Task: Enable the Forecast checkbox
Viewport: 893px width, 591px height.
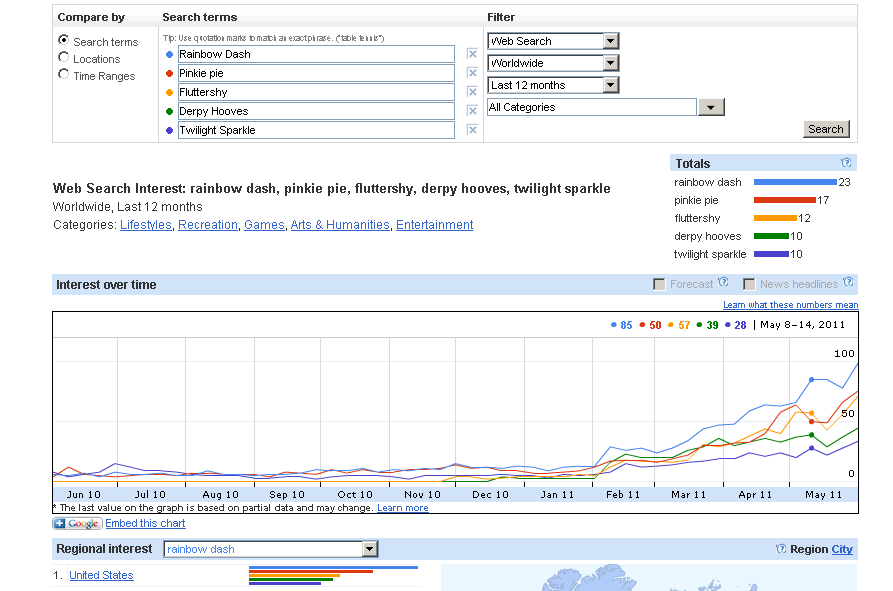Action: (x=659, y=284)
